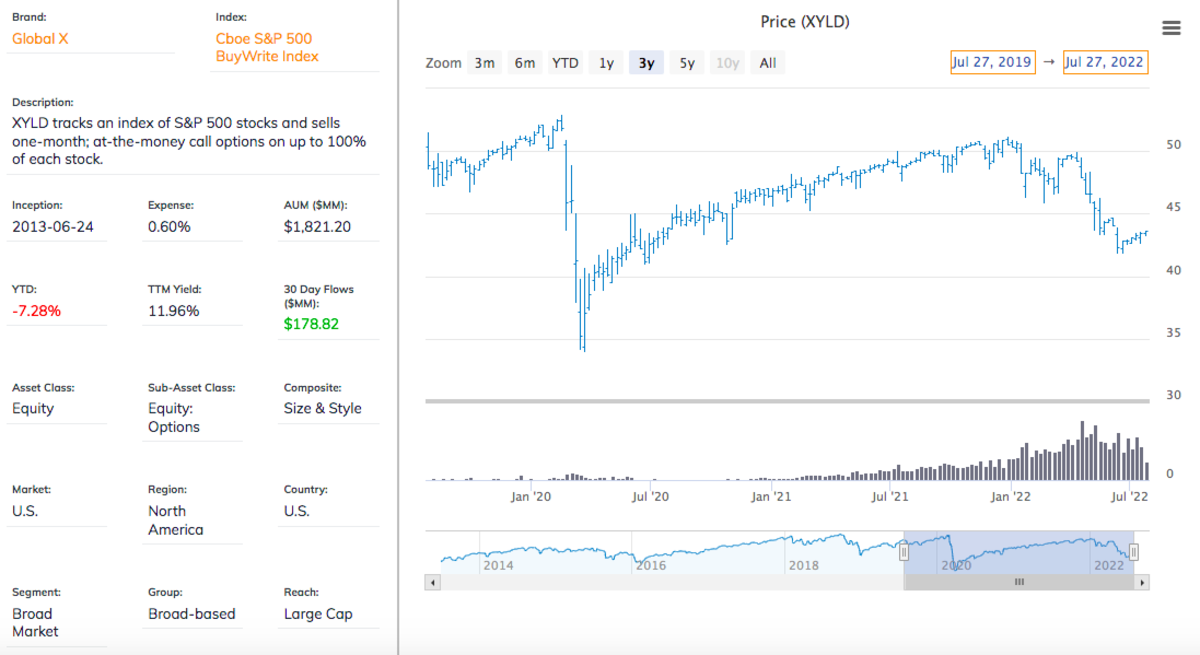Set zoom range to 3m
The image size is (1200, 655).
pyautogui.click(x=485, y=63)
